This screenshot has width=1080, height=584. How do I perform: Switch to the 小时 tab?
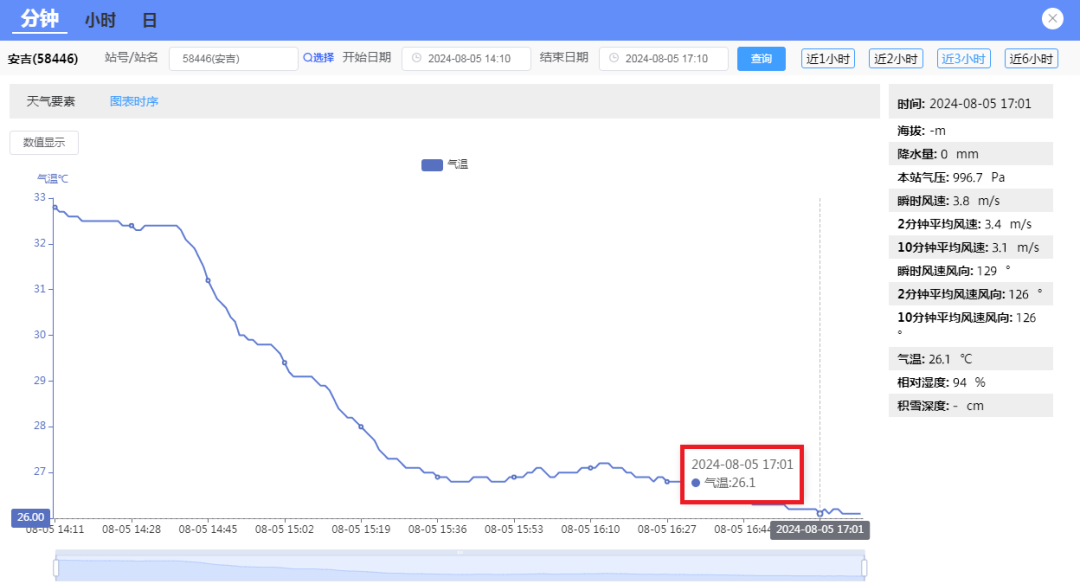point(100,20)
